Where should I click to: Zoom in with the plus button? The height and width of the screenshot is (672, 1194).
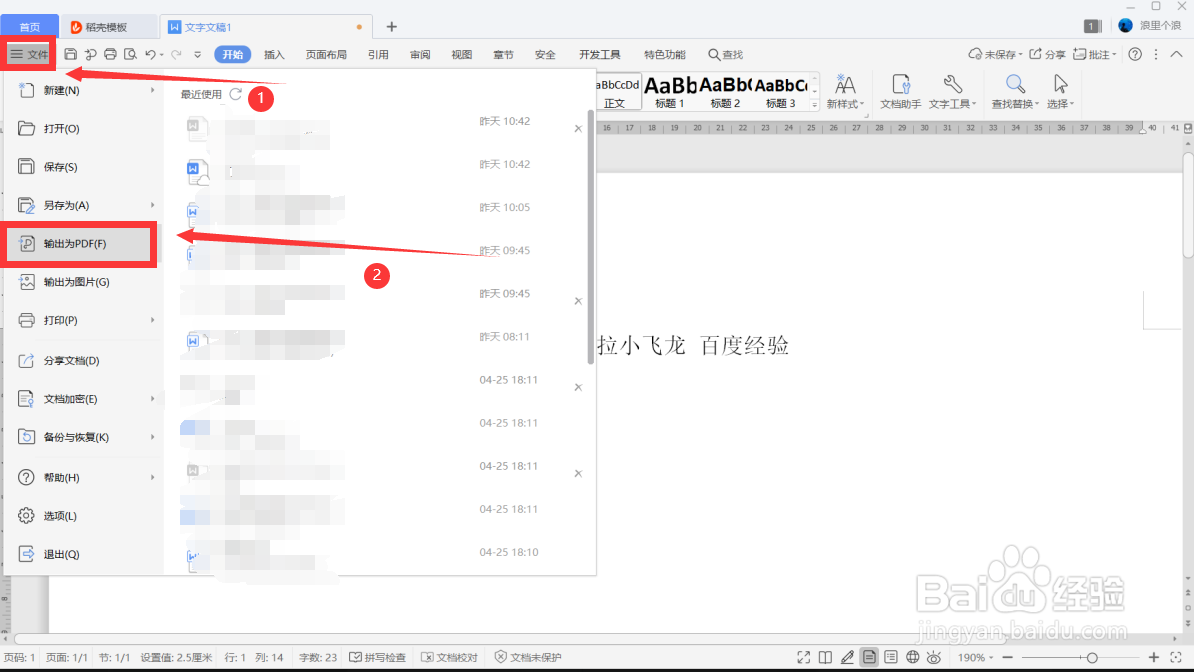pos(1154,657)
